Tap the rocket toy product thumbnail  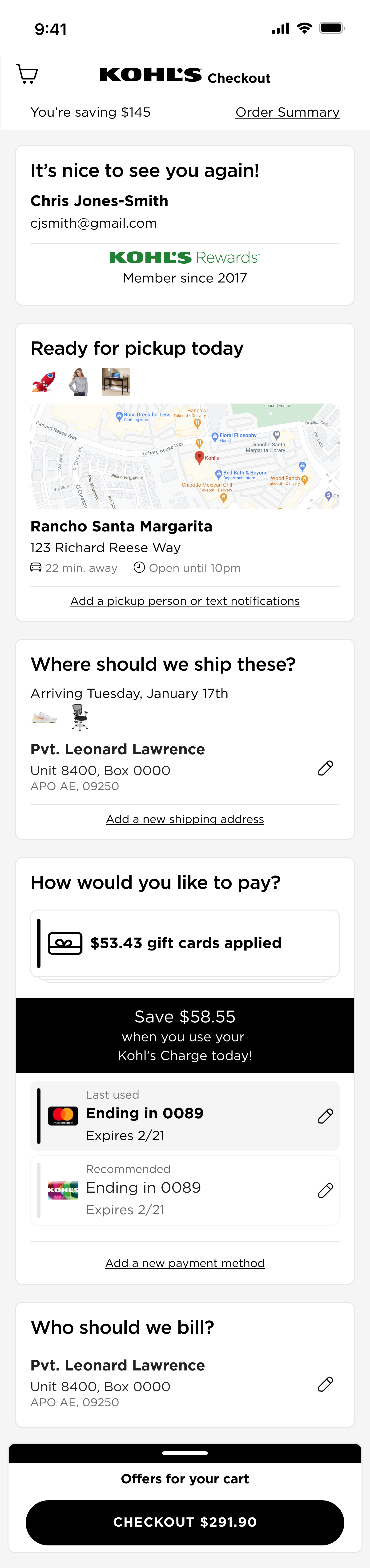point(43,382)
